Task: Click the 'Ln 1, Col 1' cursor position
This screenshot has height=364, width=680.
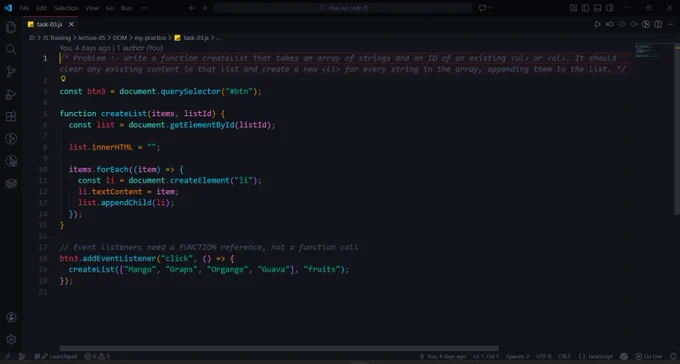Action: click(486, 356)
